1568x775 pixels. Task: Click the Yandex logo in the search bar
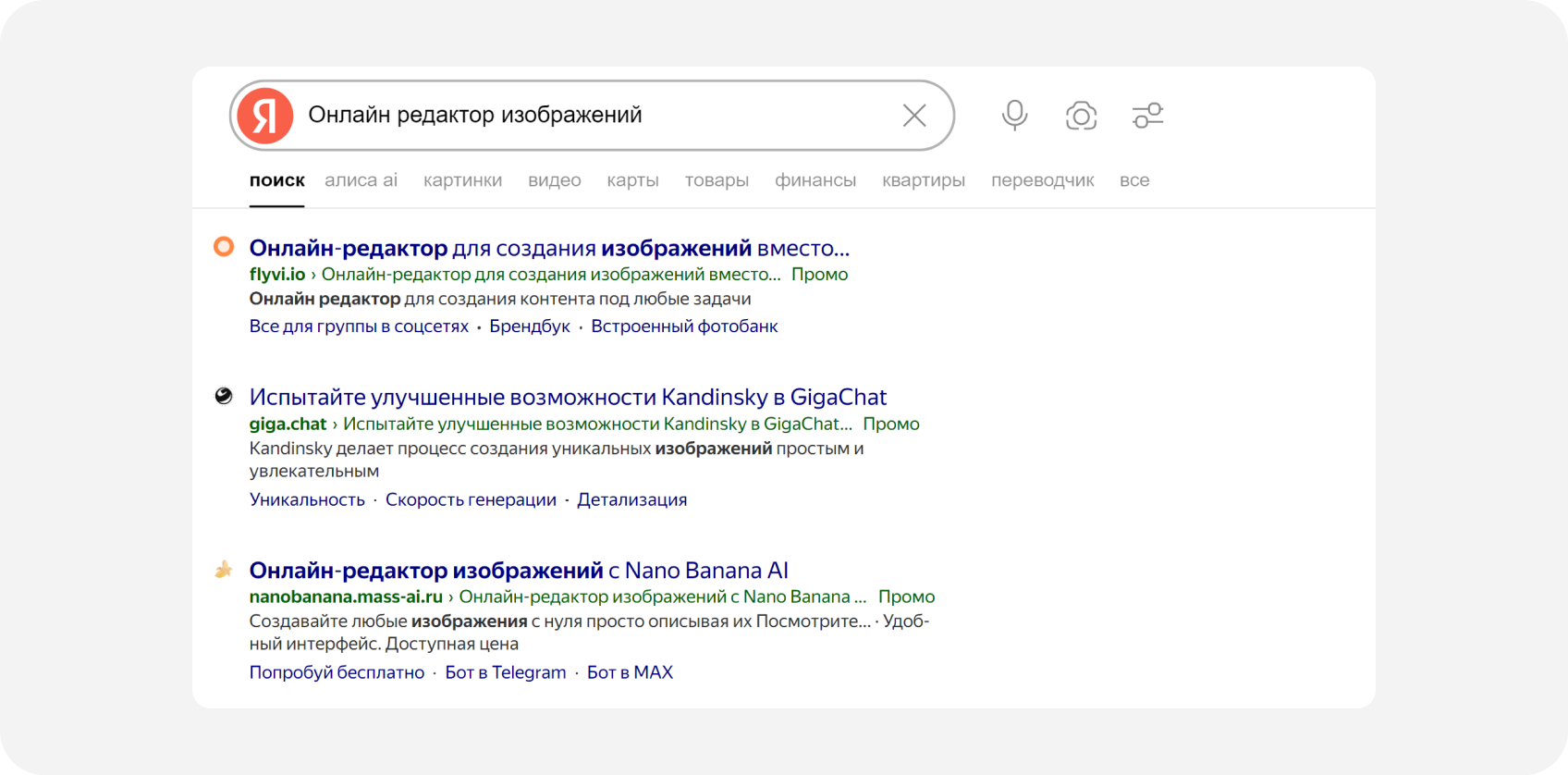(x=264, y=116)
